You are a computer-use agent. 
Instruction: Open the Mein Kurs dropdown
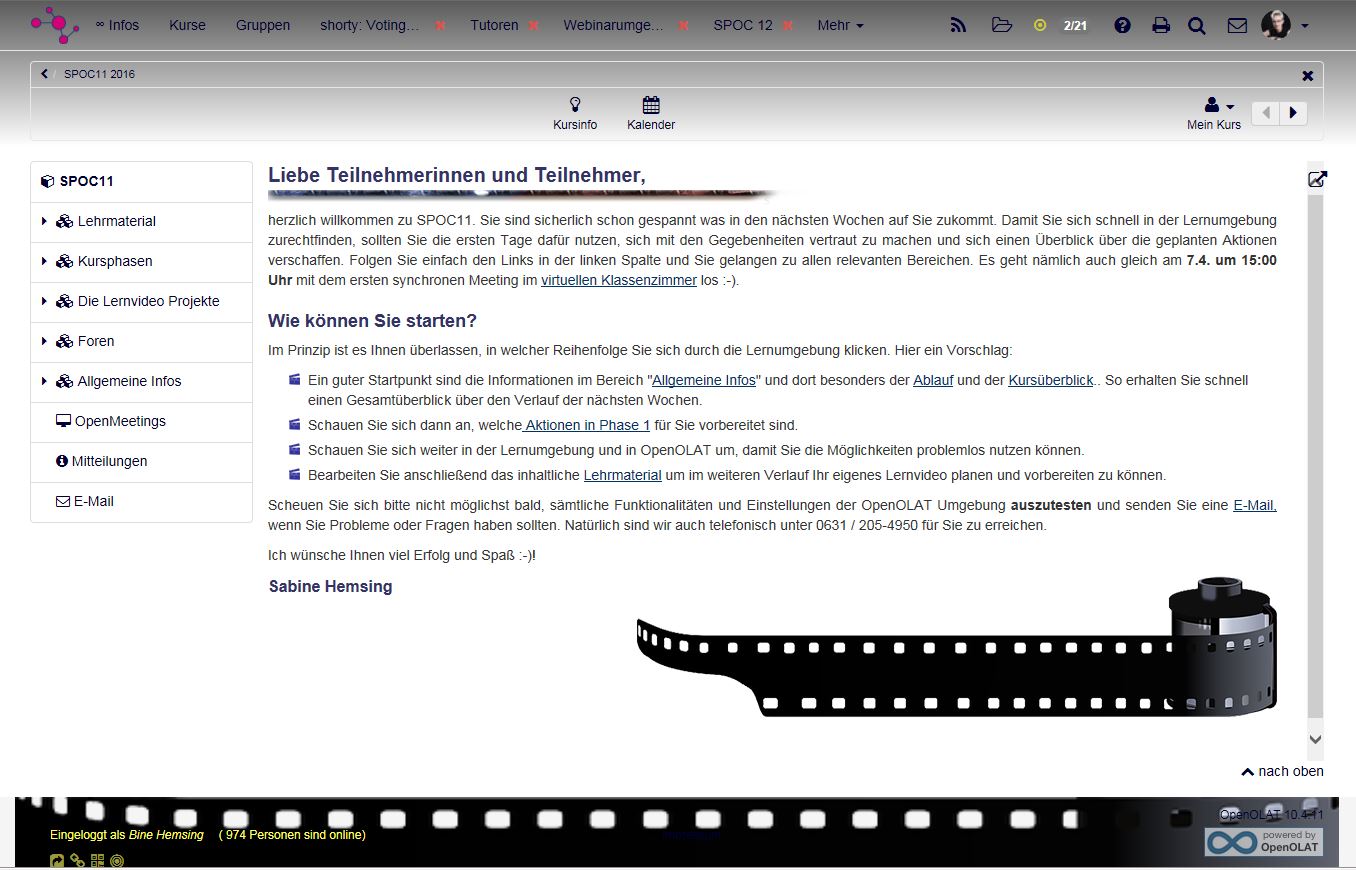click(x=1216, y=113)
